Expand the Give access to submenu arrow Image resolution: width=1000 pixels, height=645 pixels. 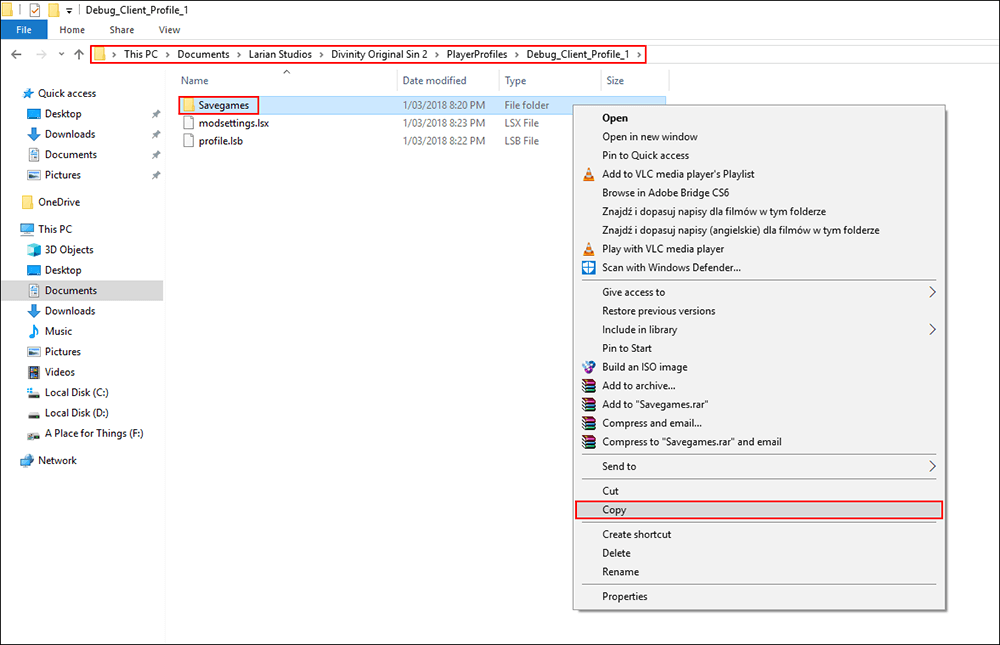pos(932,292)
